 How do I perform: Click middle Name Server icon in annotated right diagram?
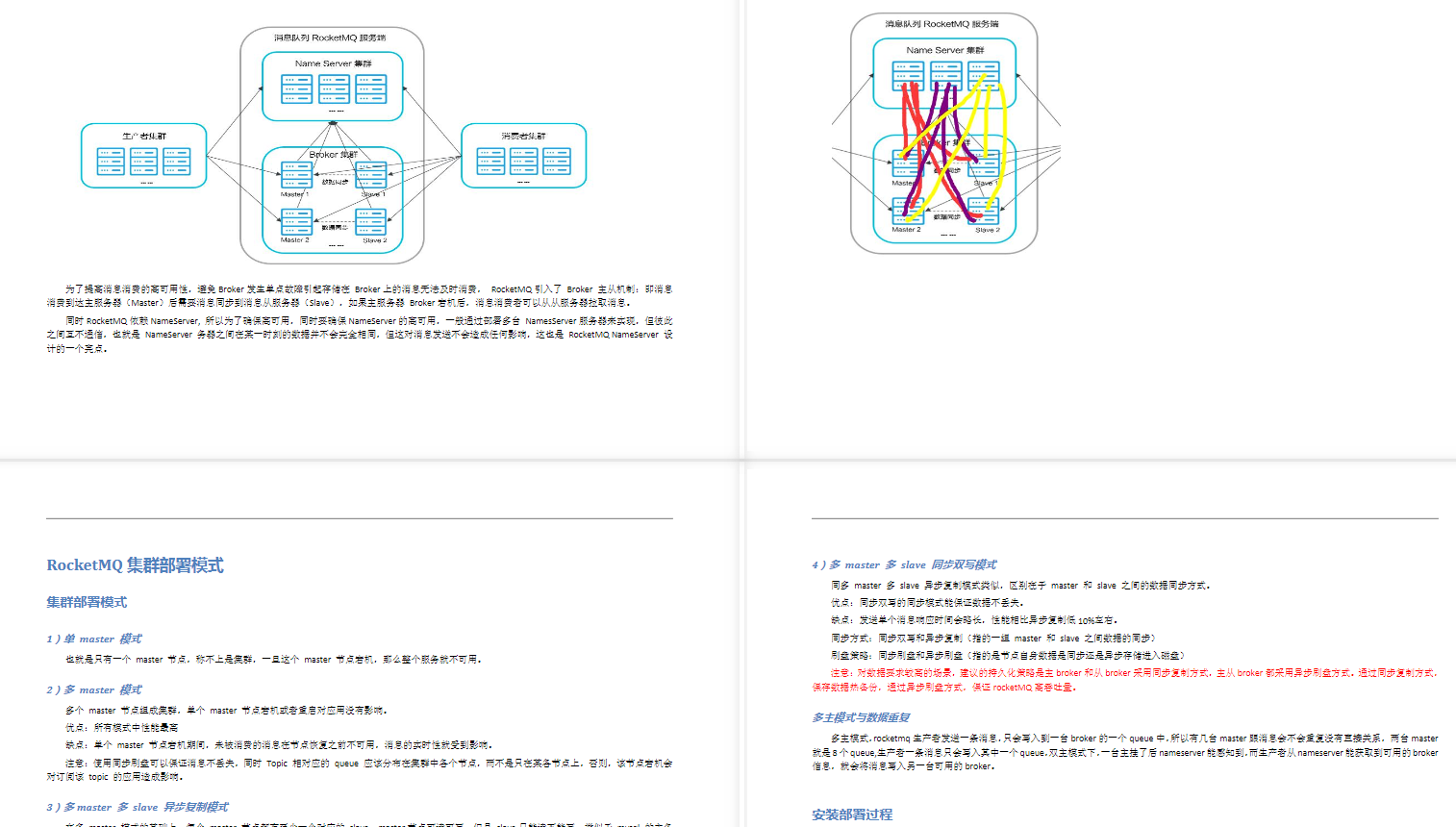tap(945, 75)
